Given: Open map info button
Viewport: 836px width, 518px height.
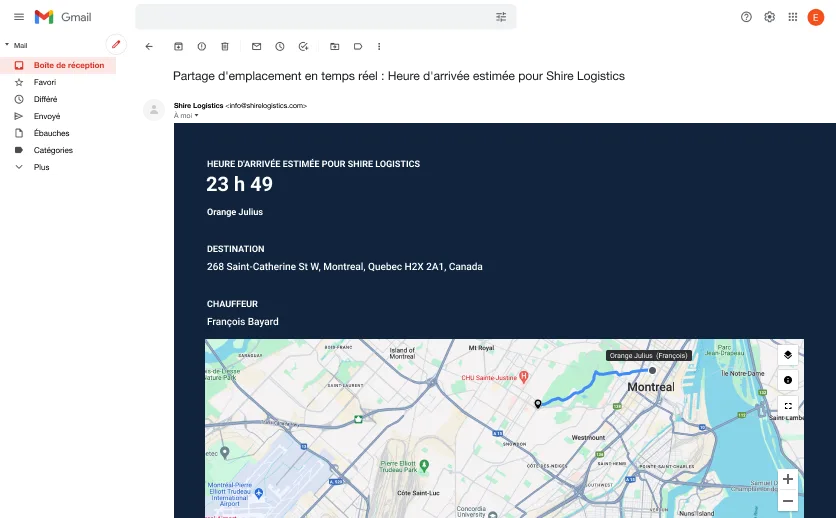Looking at the screenshot, I should 788,380.
